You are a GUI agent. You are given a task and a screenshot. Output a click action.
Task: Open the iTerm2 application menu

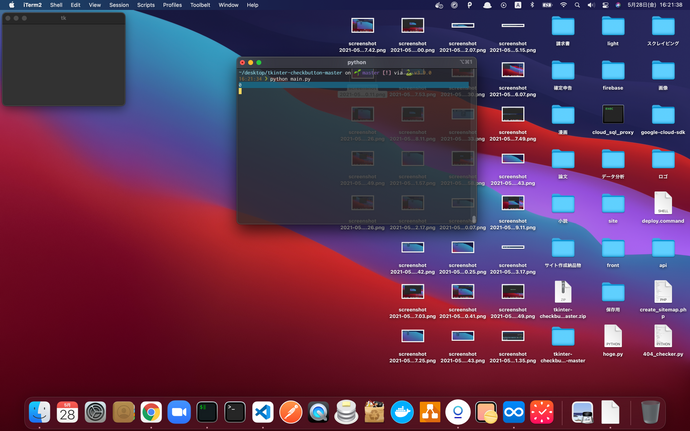[x=33, y=5]
